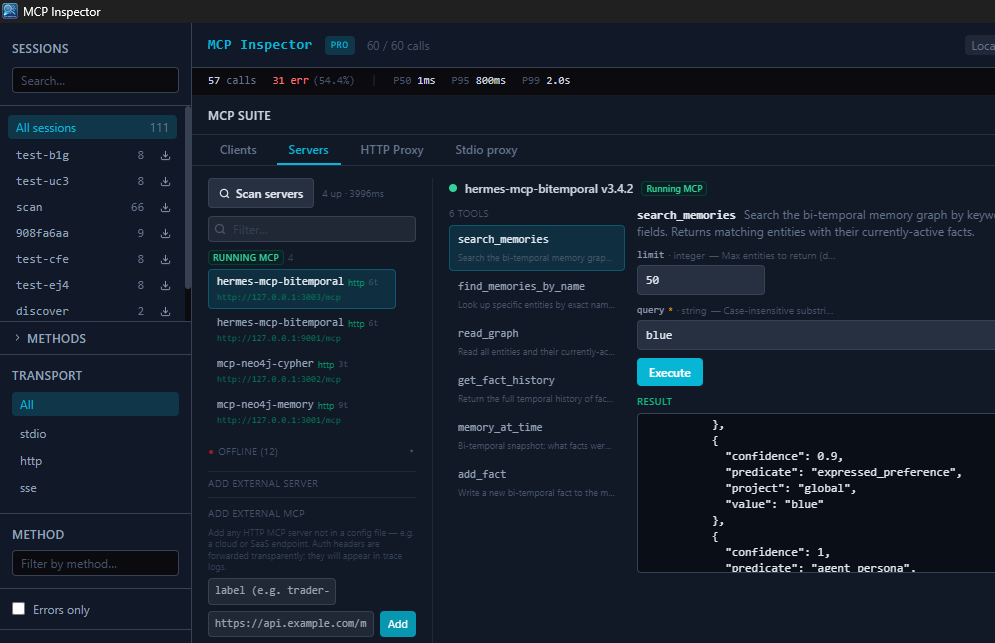Download the test-cfe session
The image size is (995, 643).
[x=165, y=260]
